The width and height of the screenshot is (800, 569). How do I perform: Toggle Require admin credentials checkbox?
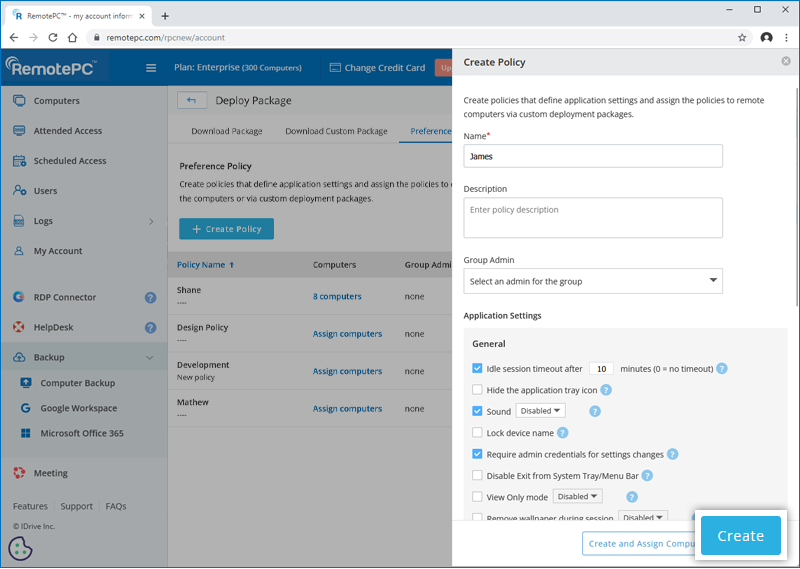coord(477,454)
